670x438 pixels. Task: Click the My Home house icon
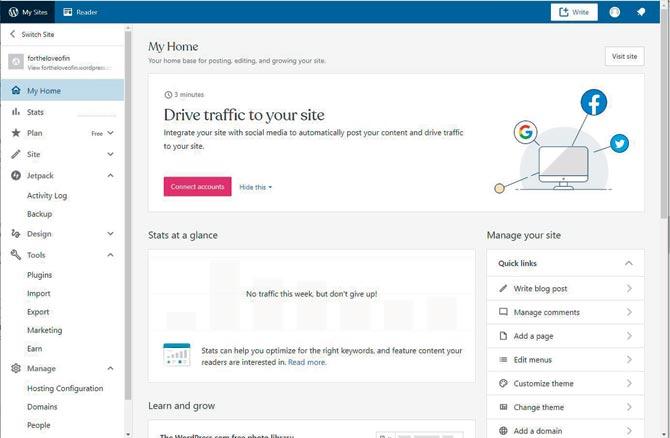[x=16, y=90]
